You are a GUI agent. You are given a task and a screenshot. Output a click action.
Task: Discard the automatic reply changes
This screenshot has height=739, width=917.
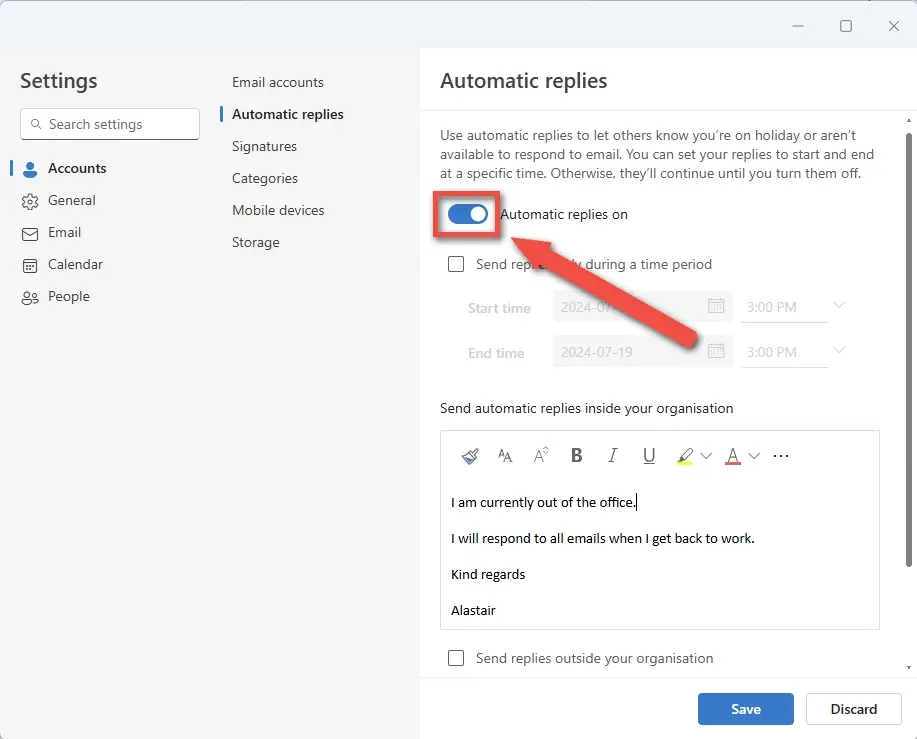(853, 709)
